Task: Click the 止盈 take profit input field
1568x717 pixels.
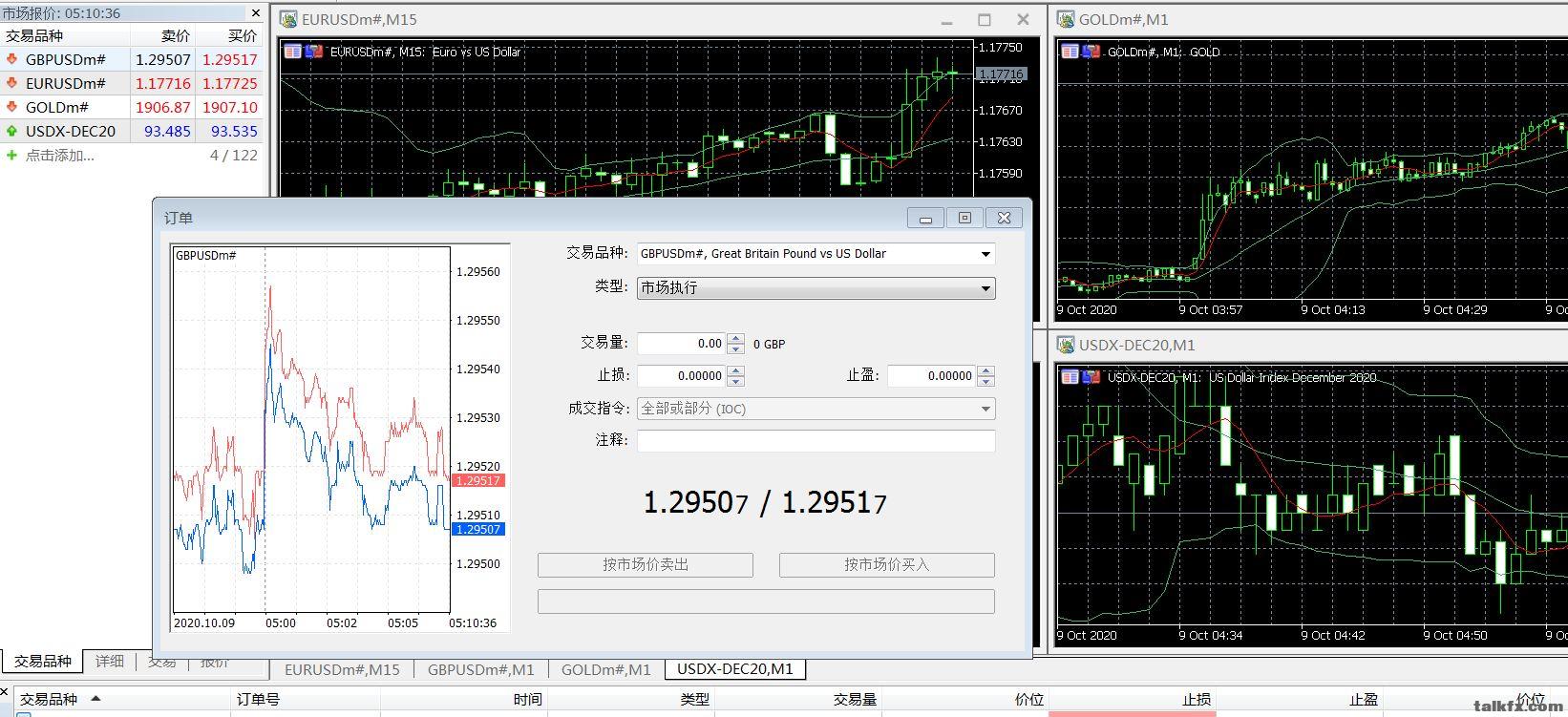Action: tap(932, 376)
